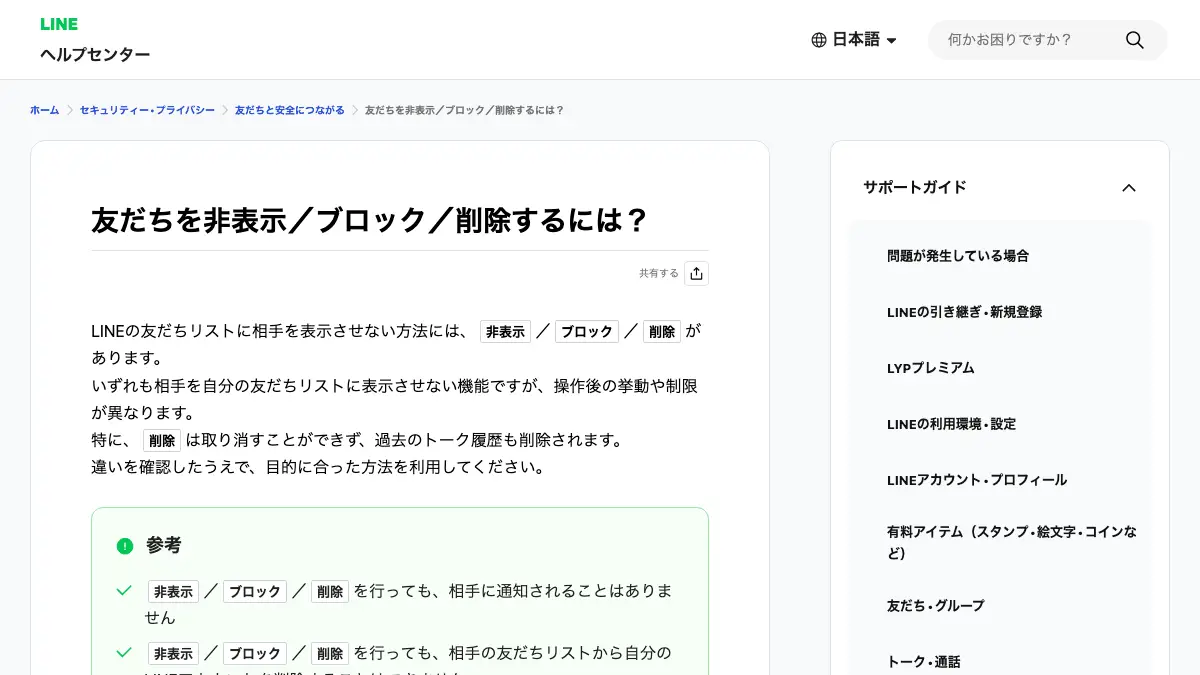Click the LINE logo
This screenshot has height=675, width=1200.
(59, 24)
